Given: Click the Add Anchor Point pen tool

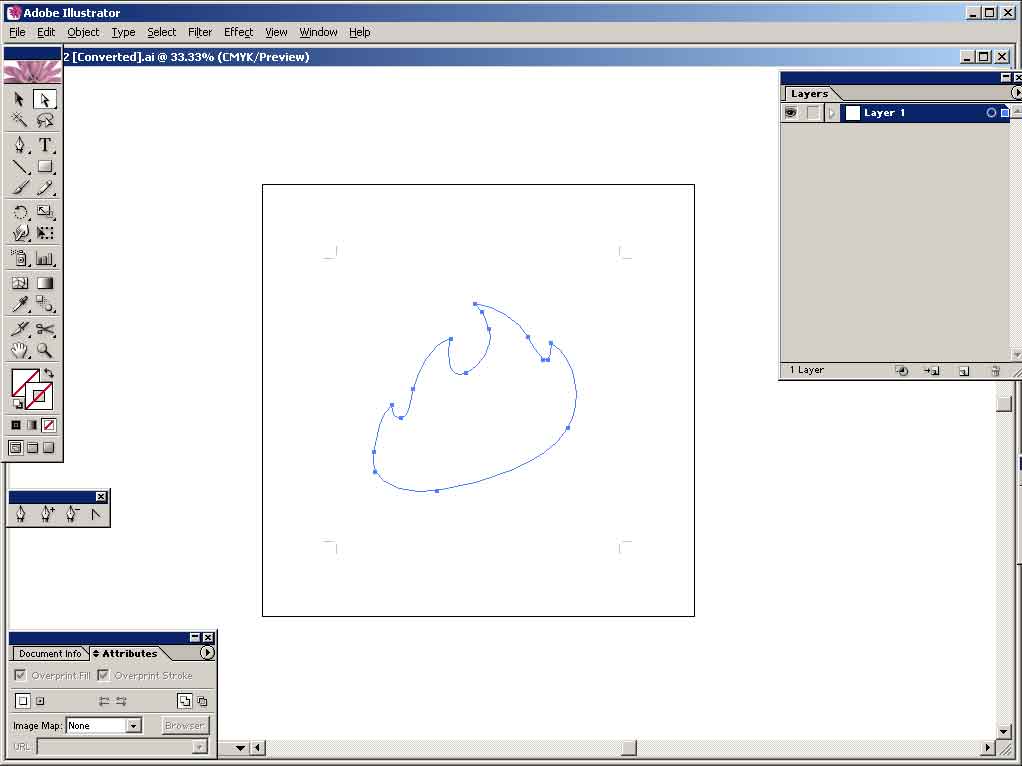Looking at the screenshot, I should [46, 514].
